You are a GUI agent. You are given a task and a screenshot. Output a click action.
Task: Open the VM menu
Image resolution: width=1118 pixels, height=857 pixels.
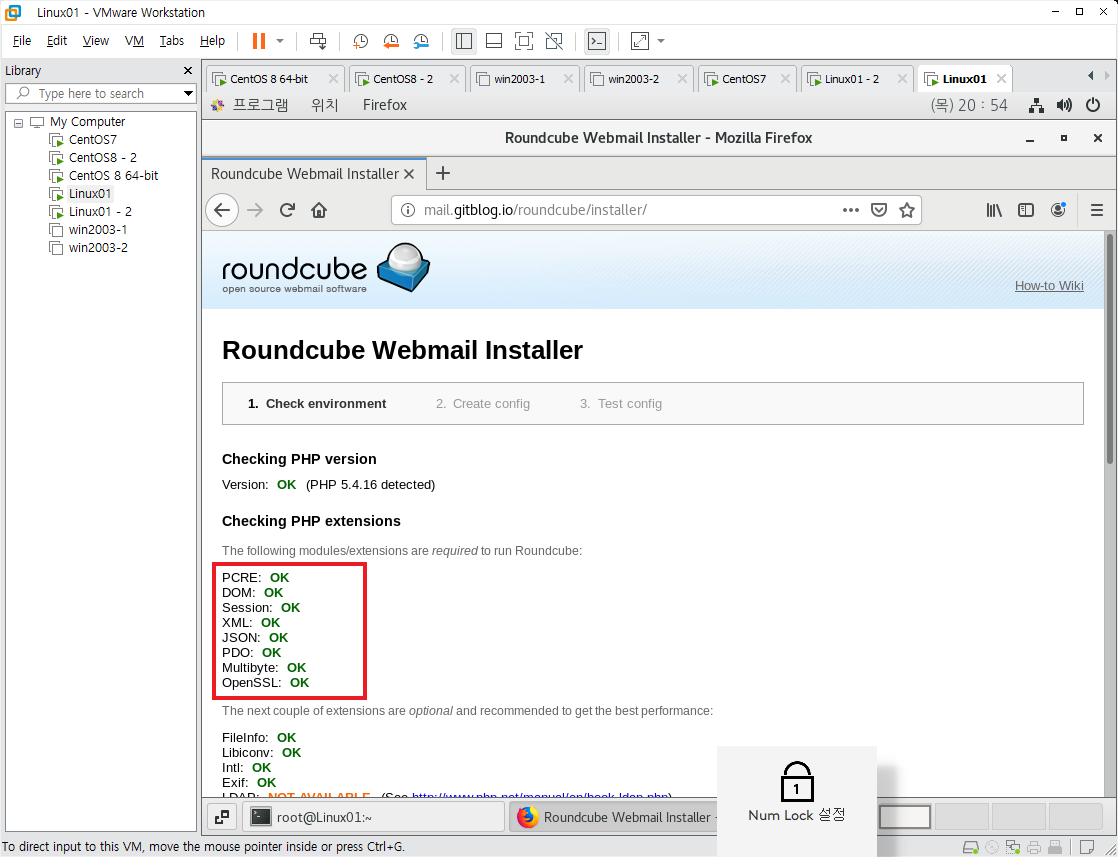(x=134, y=41)
